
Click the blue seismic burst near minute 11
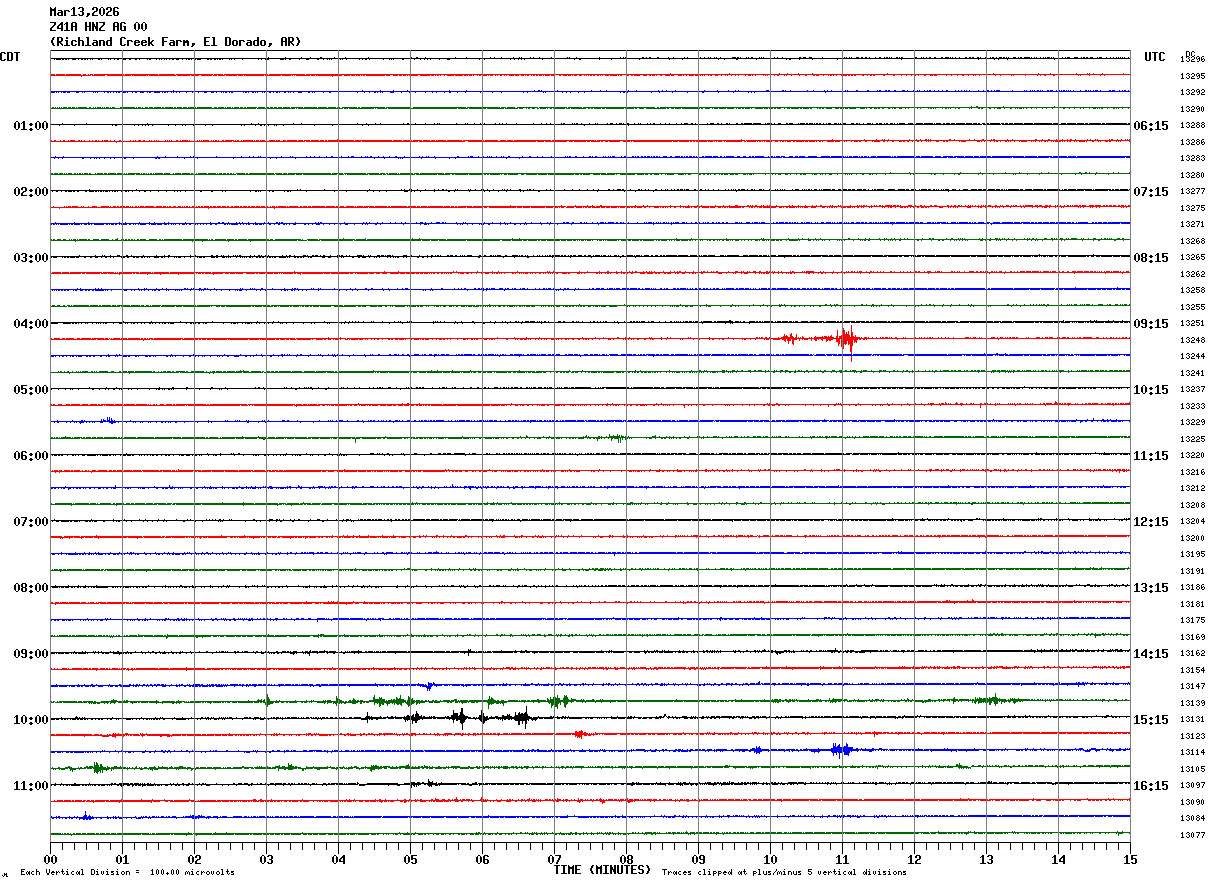(x=842, y=750)
